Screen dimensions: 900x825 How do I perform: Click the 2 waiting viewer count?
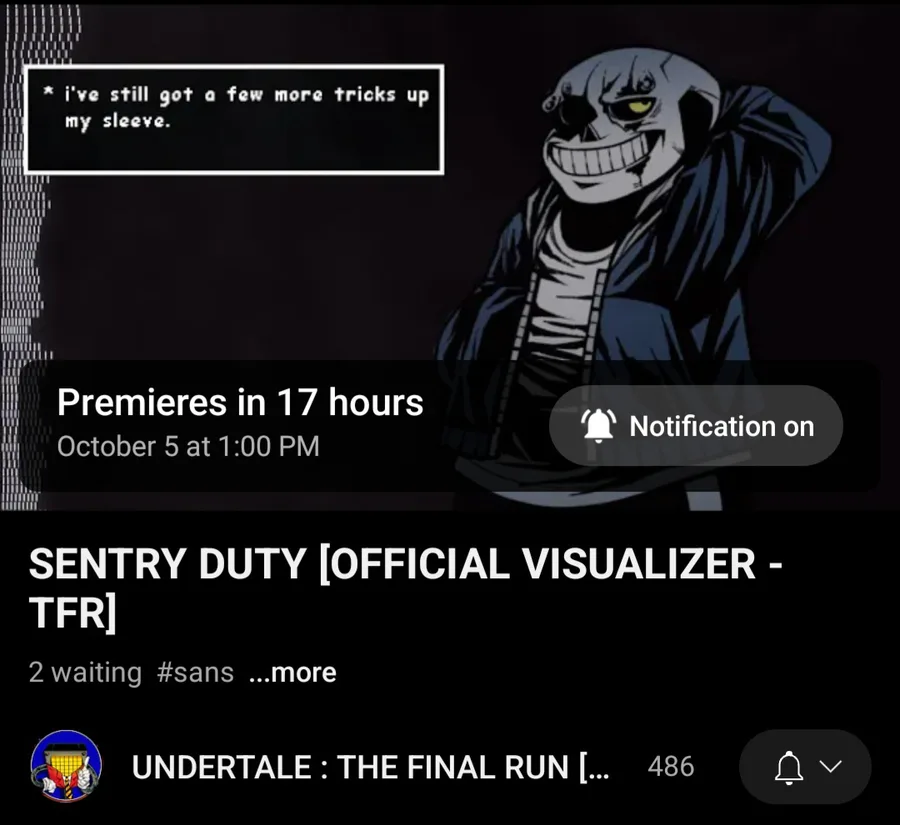(x=85, y=672)
